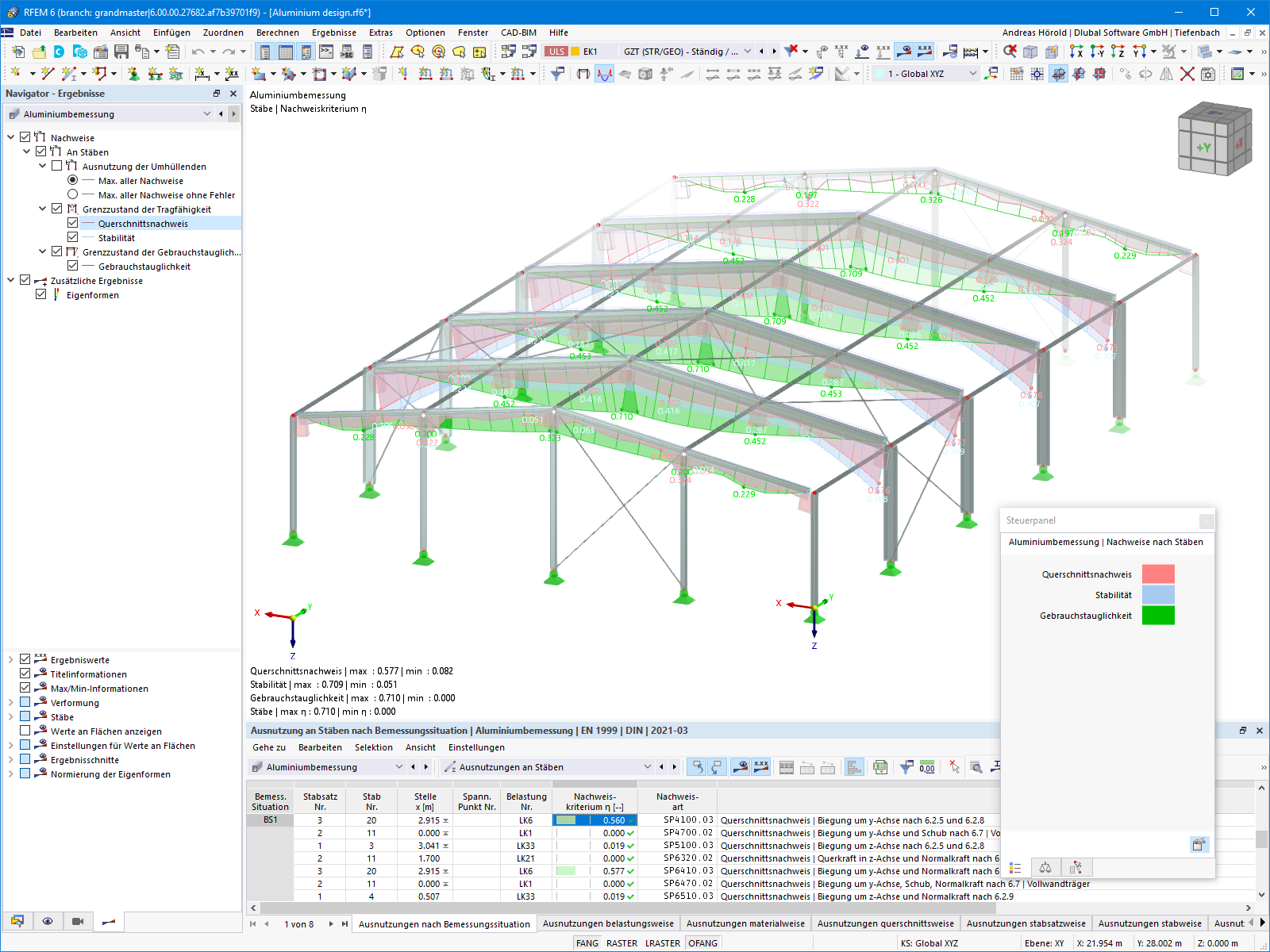The image size is (1270, 952).
Task: Switch to the Ausnutzungen materialweise tab
Action: click(x=745, y=923)
